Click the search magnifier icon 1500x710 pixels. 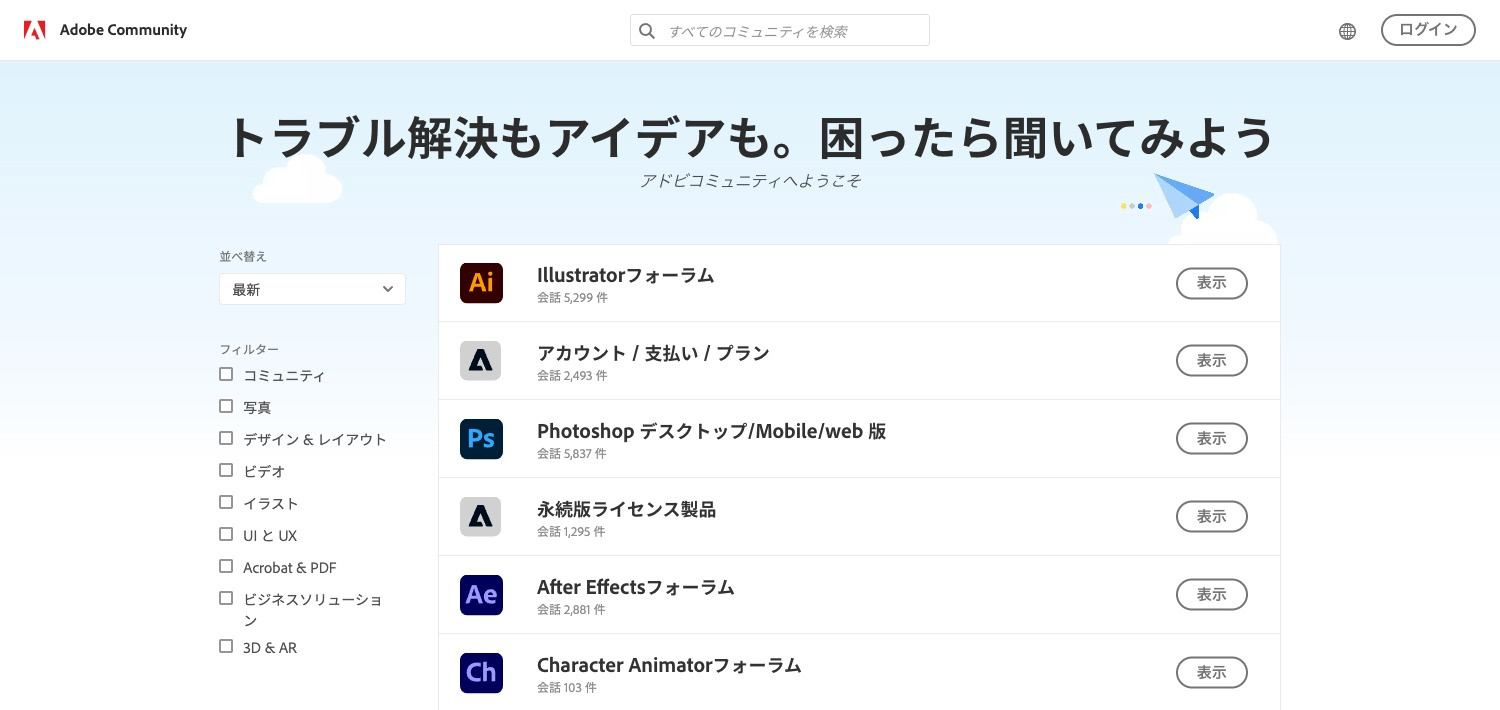pos(647,31)
